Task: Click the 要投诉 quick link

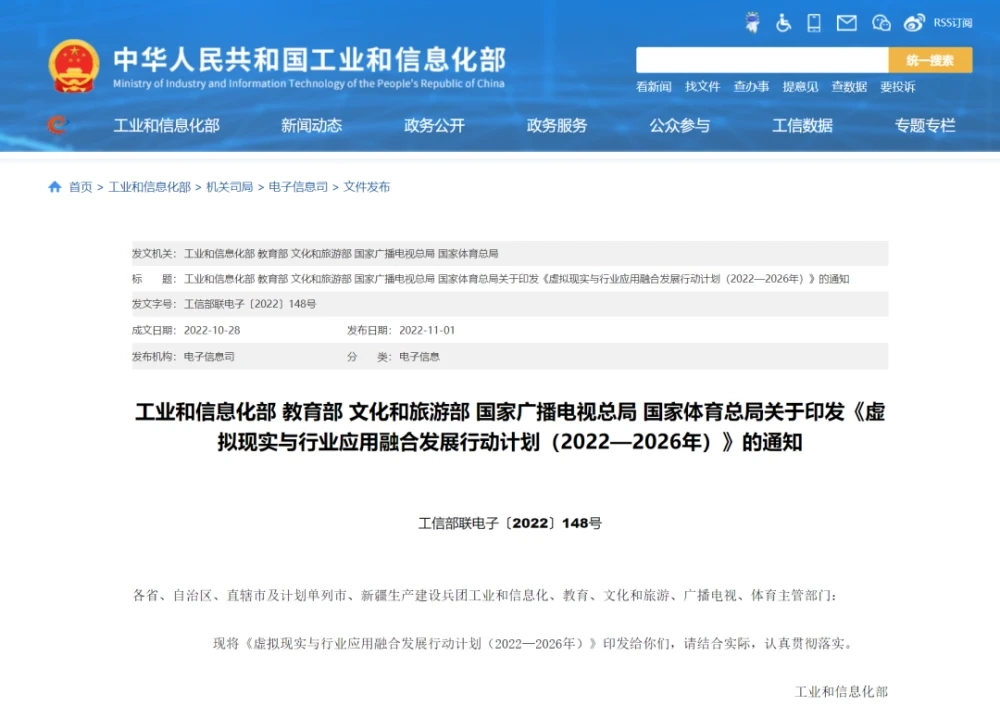Action: (898, 87)
